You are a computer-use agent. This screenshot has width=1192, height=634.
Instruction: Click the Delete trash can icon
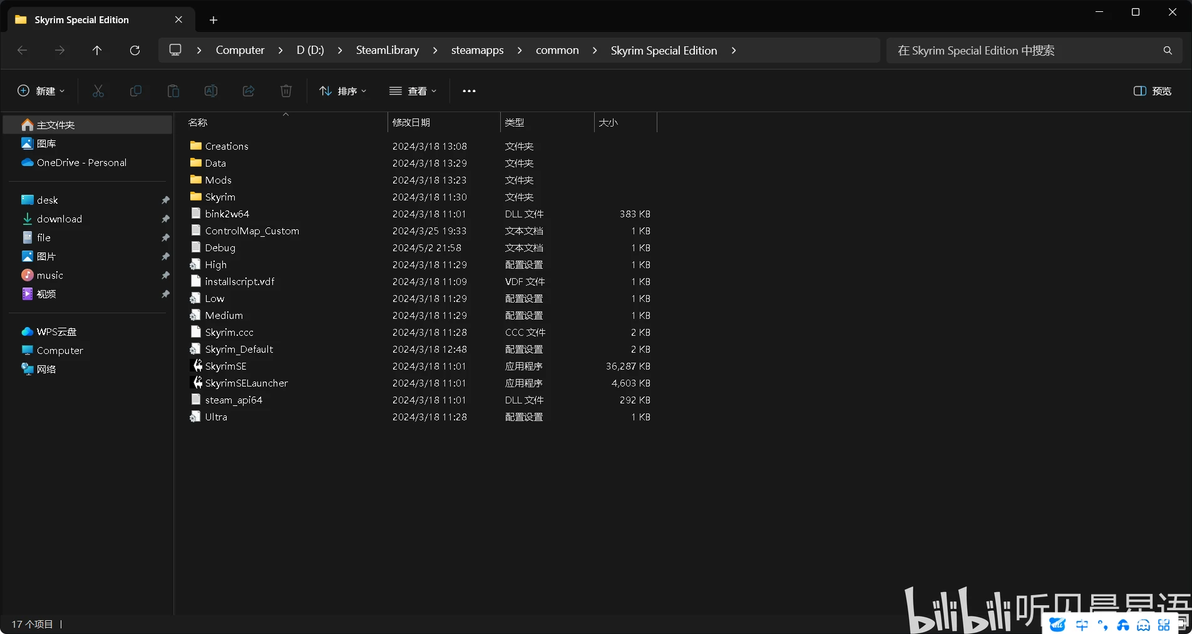coord(286,90)
